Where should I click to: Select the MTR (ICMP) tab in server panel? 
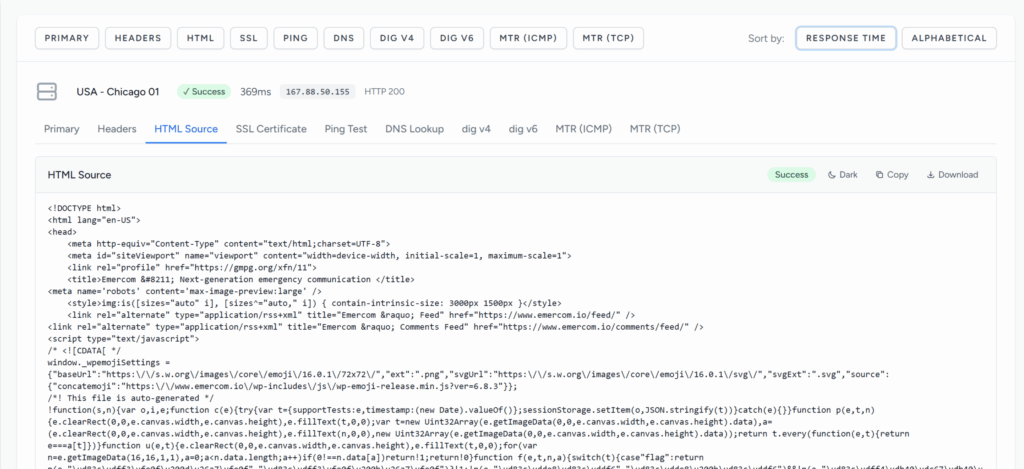[x=583, y=129]
